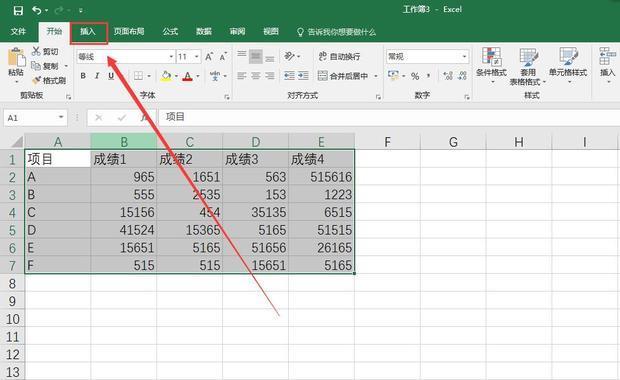Click Wrap Text (自动换行)

click(339, 57)
